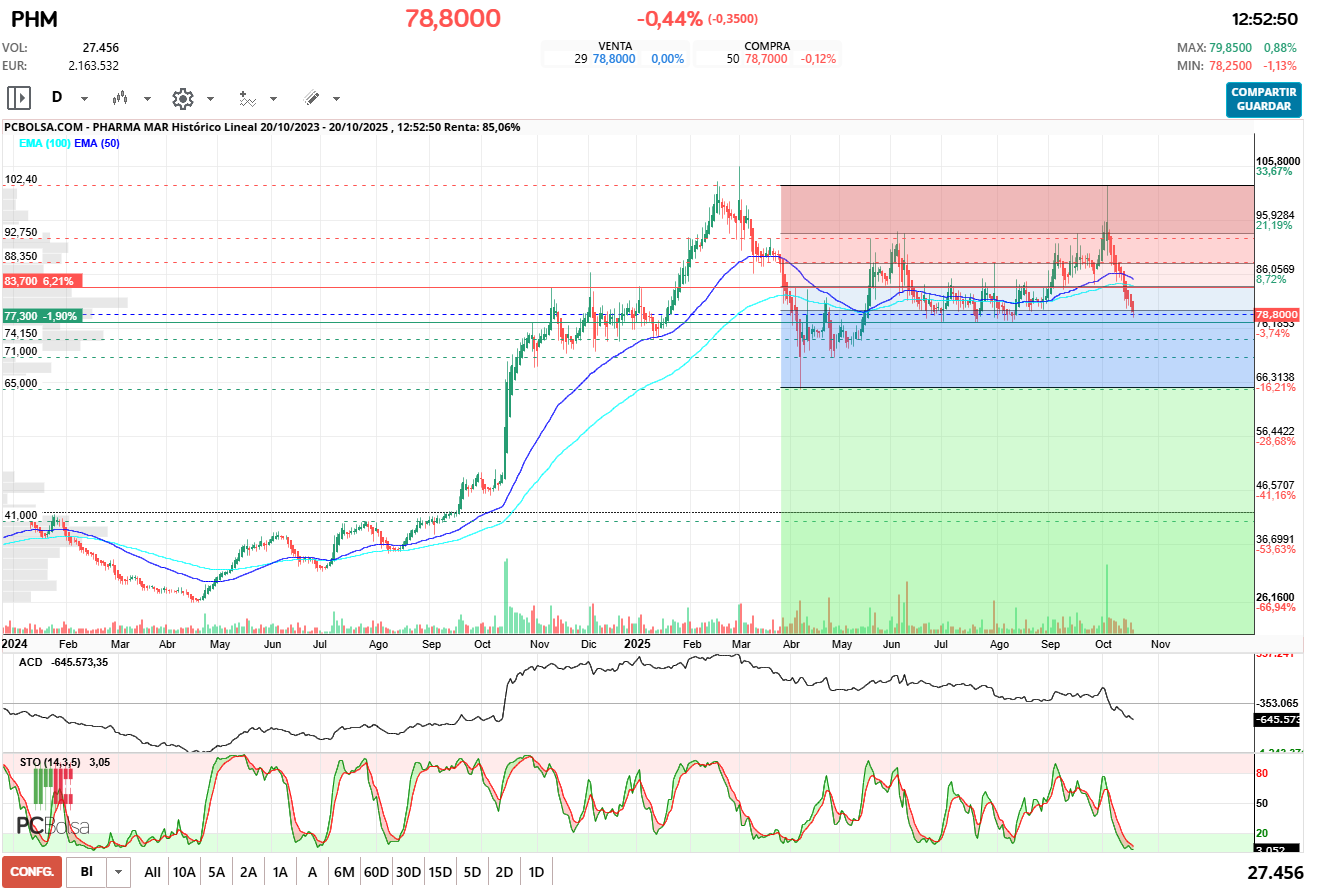The image size is (1317, 893).
Task: Open dropdown arrow beside settings gear
Action: 210,99
